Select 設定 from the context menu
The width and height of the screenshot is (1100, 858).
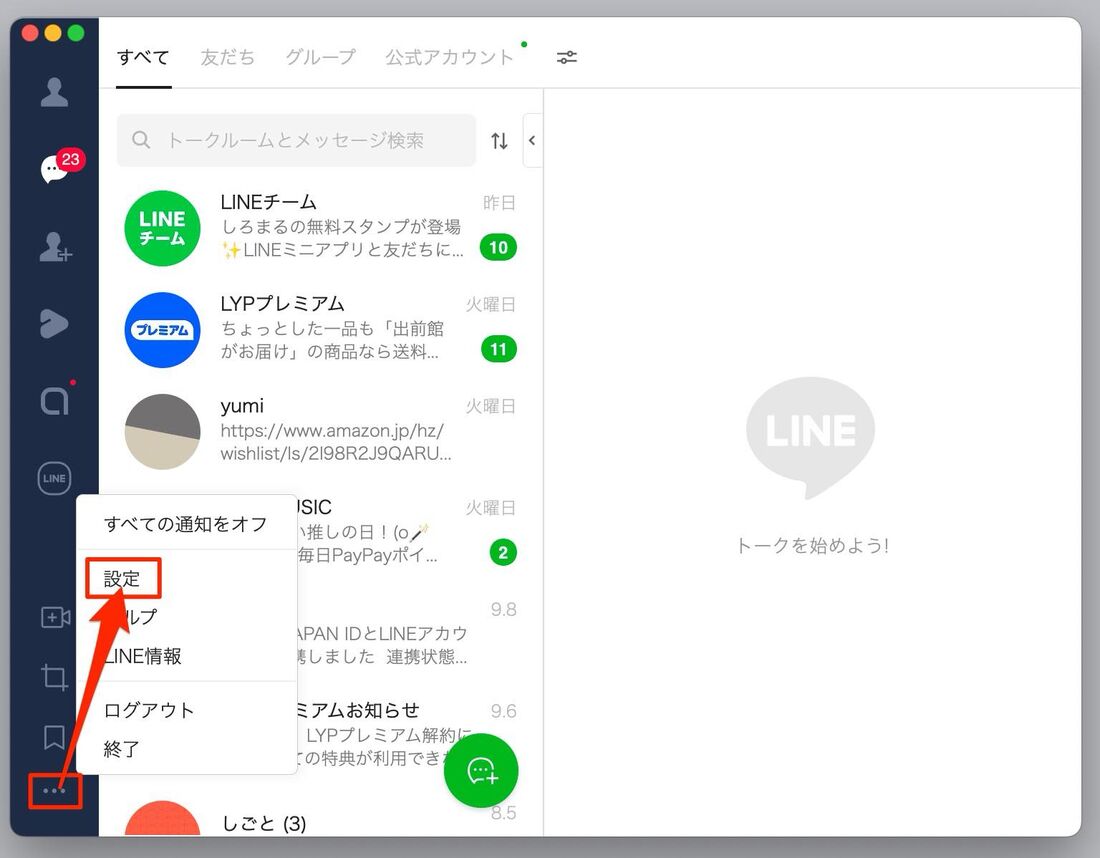coord(122,577)
